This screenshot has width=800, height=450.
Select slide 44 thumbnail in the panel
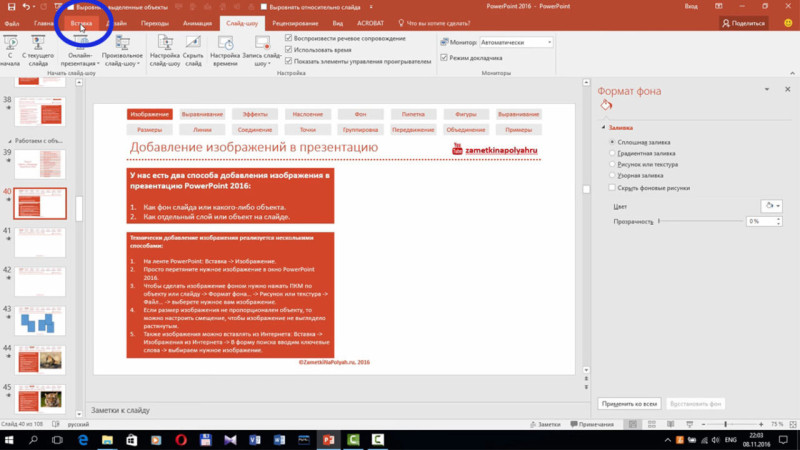40,360
